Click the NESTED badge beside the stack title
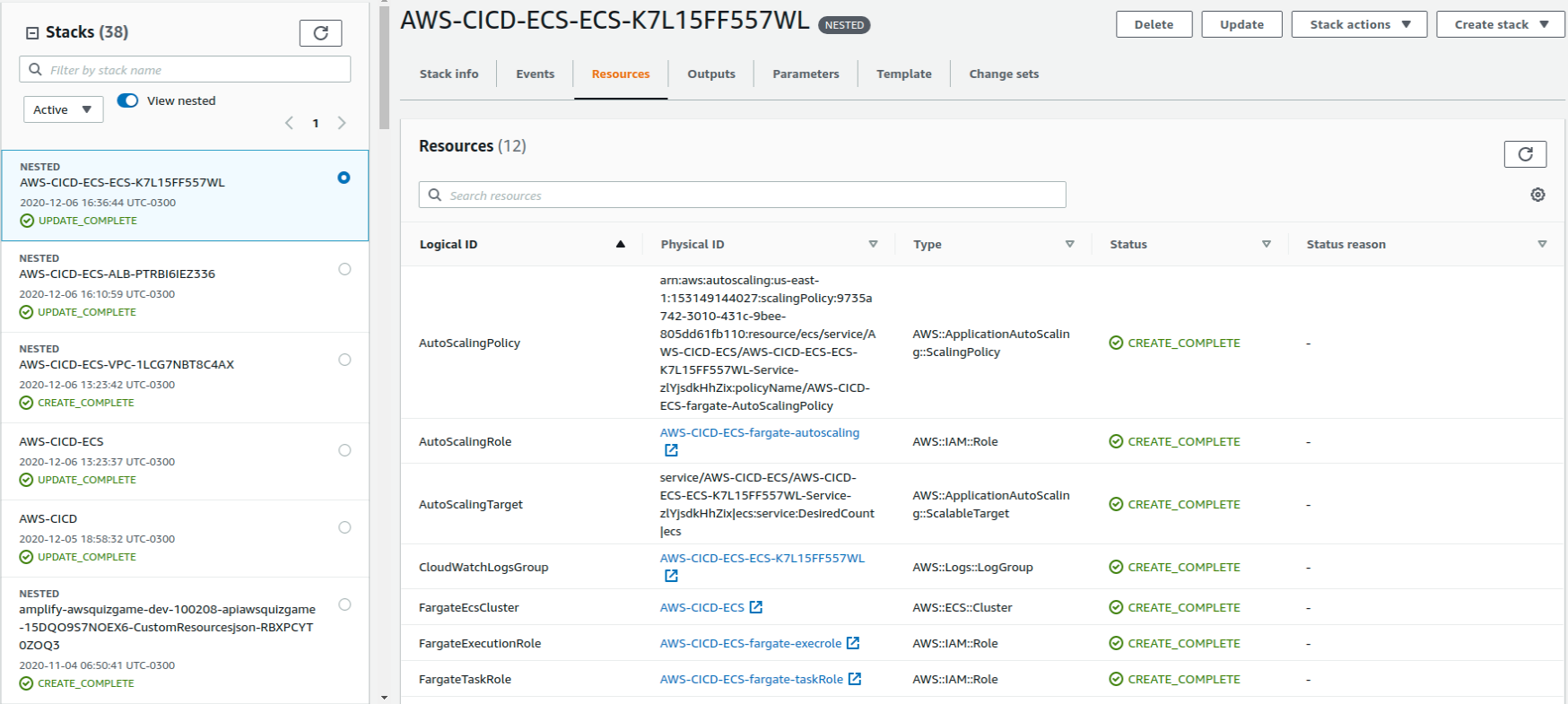 point(844,25)
